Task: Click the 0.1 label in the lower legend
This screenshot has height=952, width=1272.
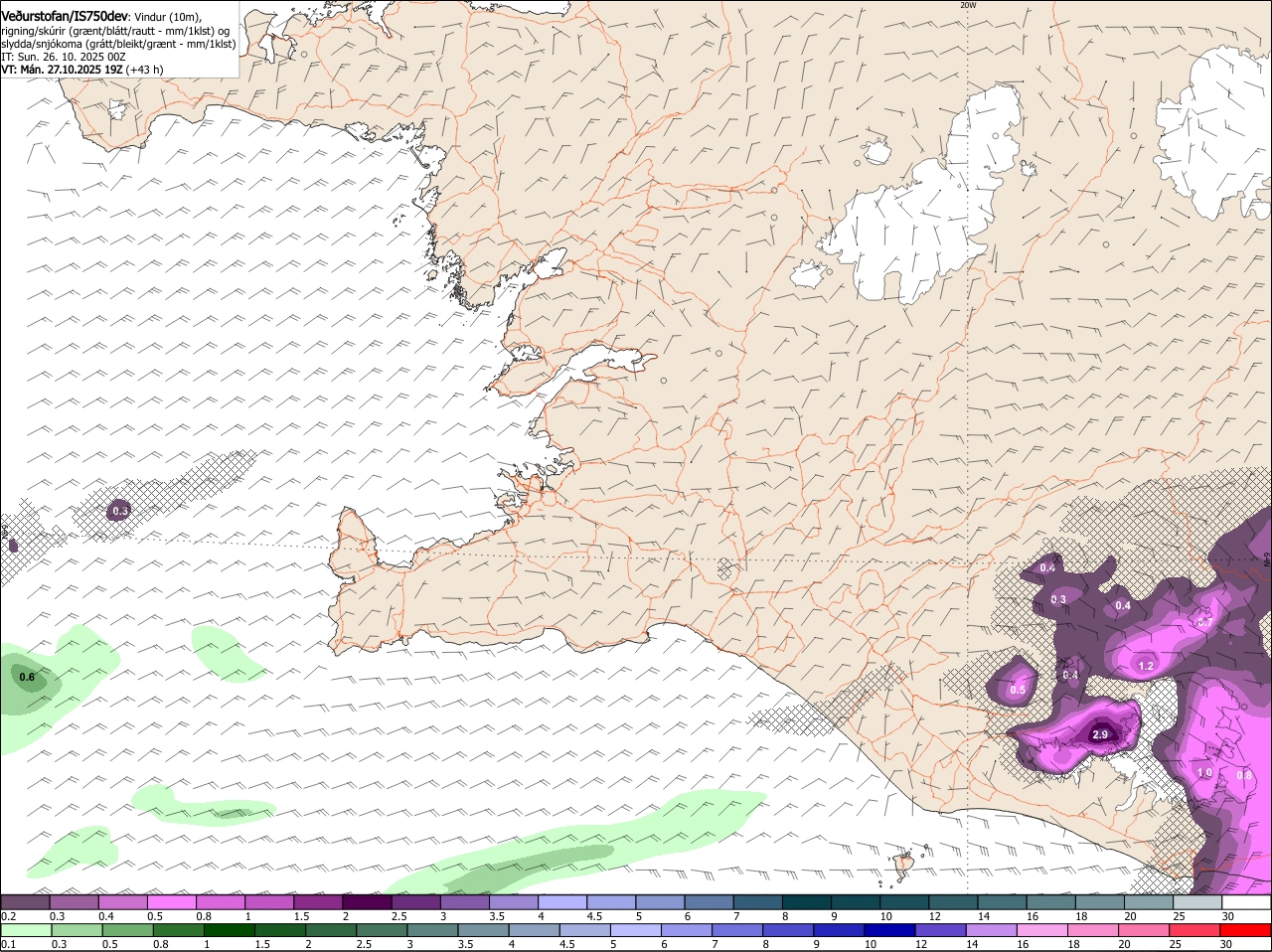Action: [8, 944]
